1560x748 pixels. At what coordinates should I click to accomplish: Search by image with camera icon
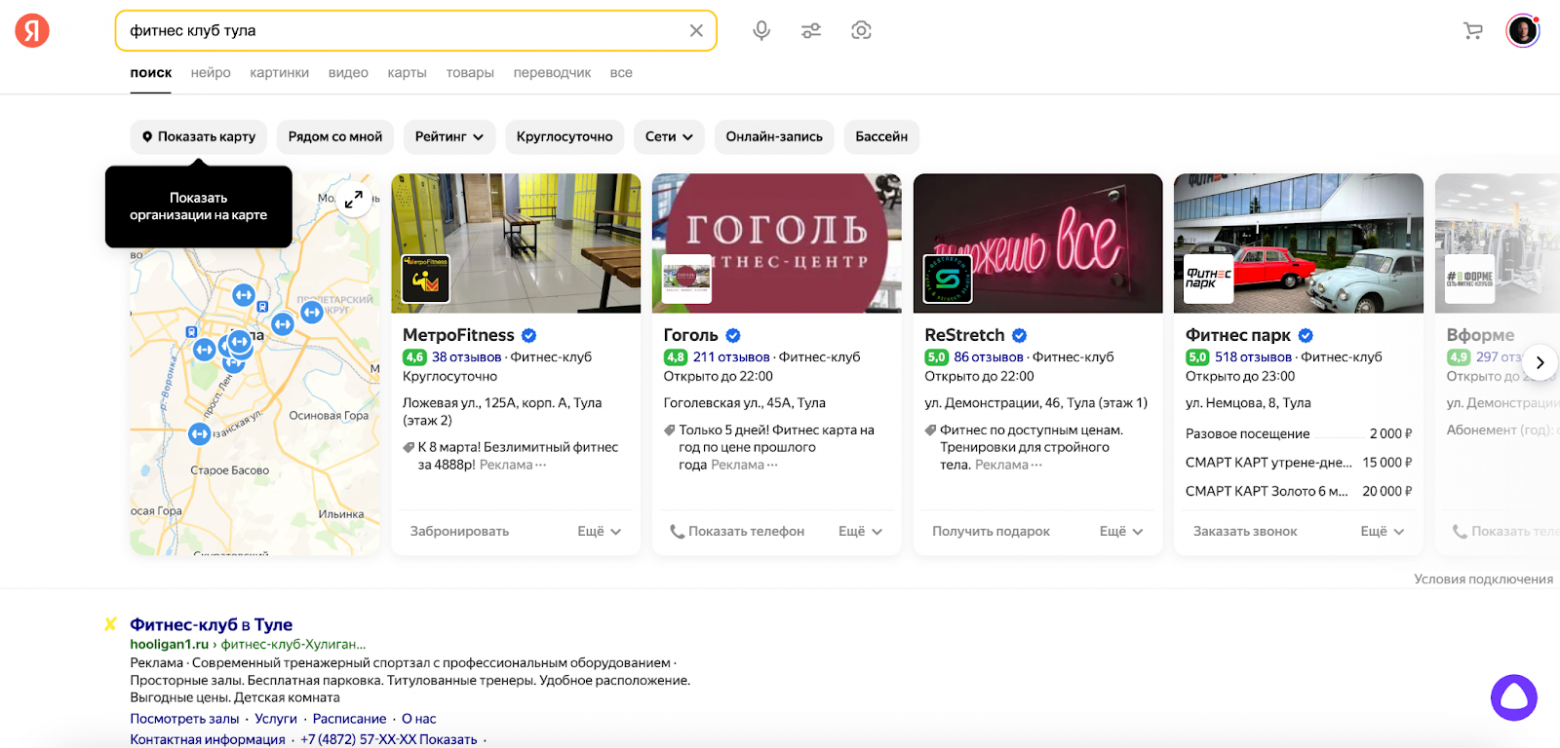861,31
